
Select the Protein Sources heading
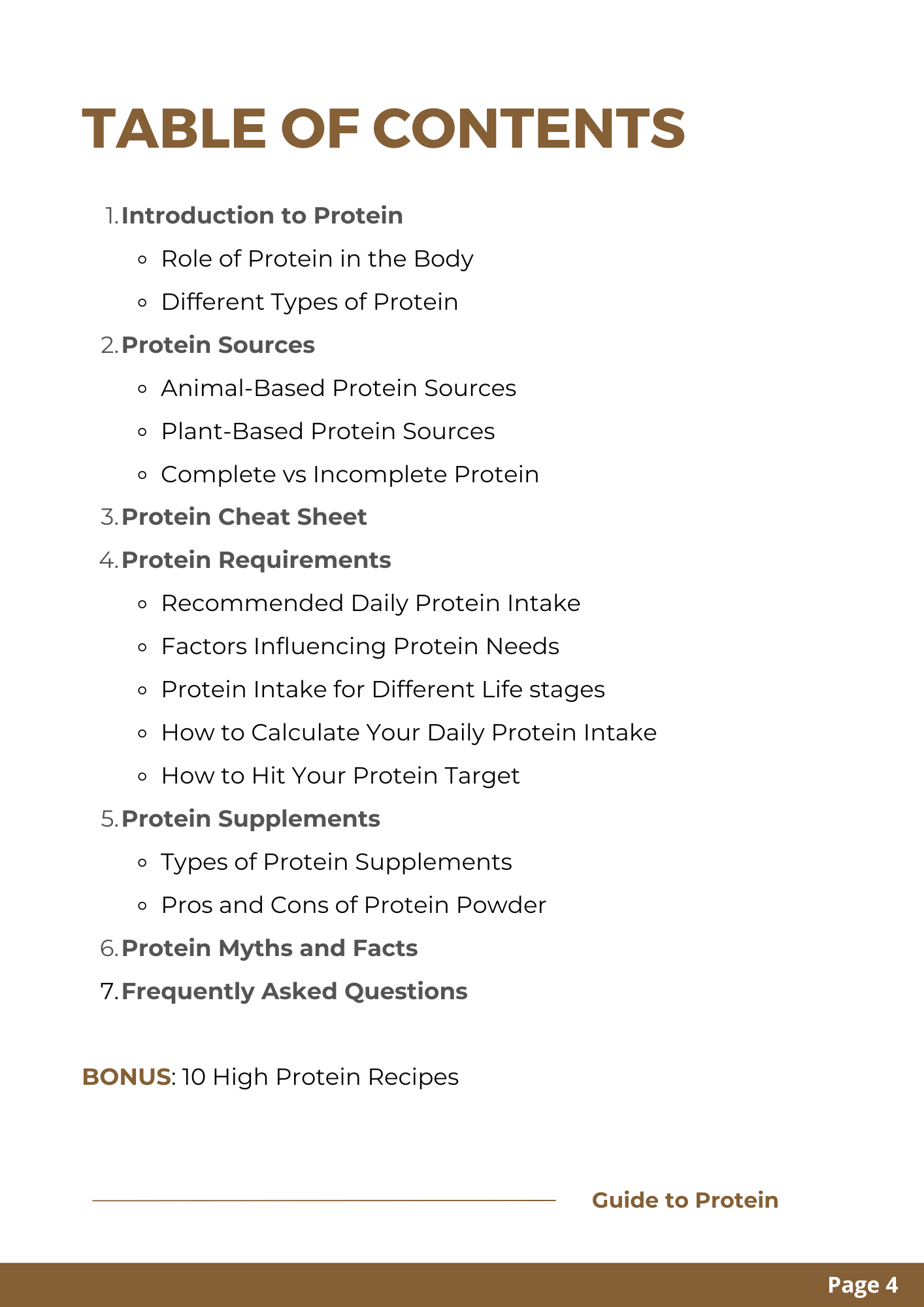click(218, 345)
